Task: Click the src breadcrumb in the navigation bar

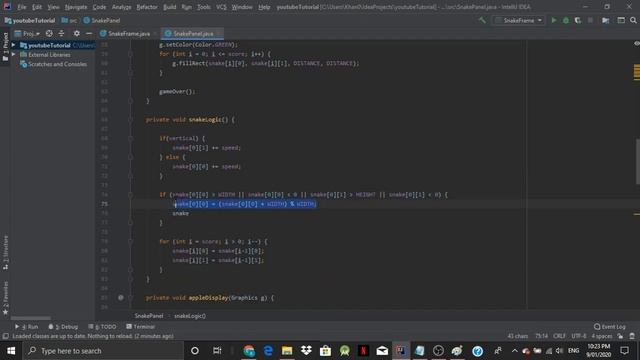Action: (69, 20)
